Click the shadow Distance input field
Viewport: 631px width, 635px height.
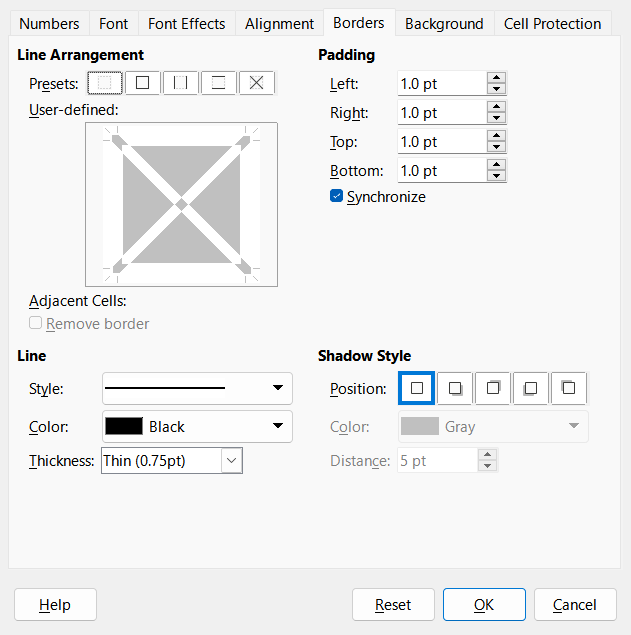point(438,460)
